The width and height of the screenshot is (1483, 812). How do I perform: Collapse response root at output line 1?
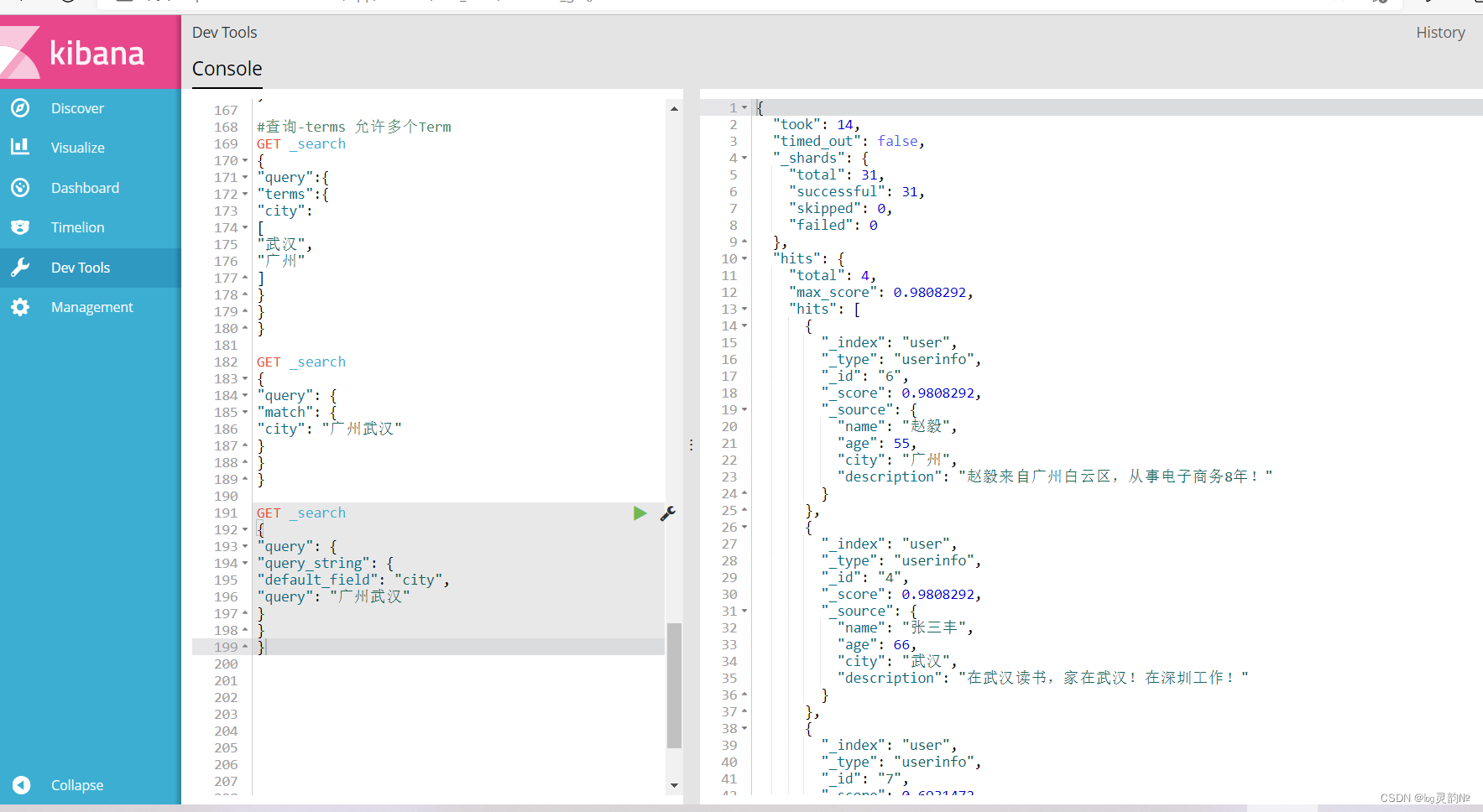click(744, 108)
